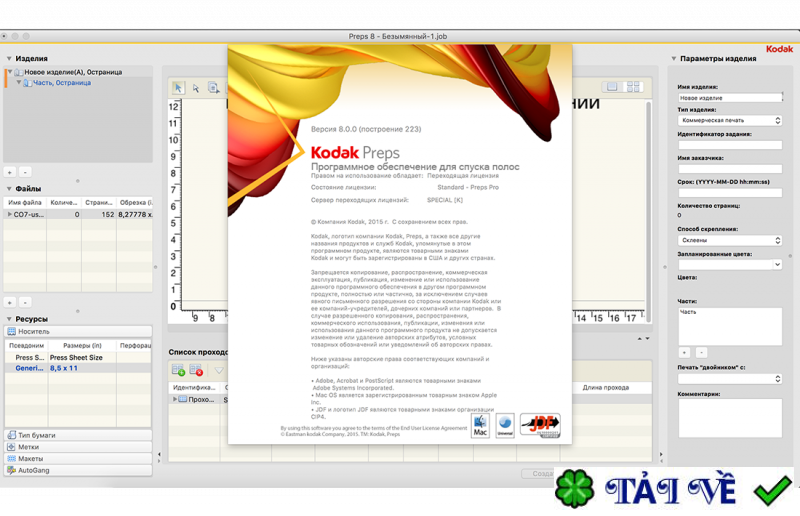Expand the CO7-us... file row
Screen dimensions: 800x516
[9, 214]
